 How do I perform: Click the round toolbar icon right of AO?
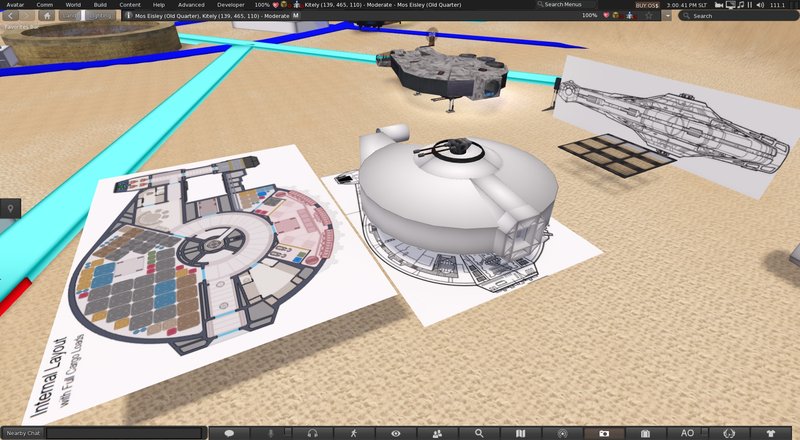coord(729,433)
